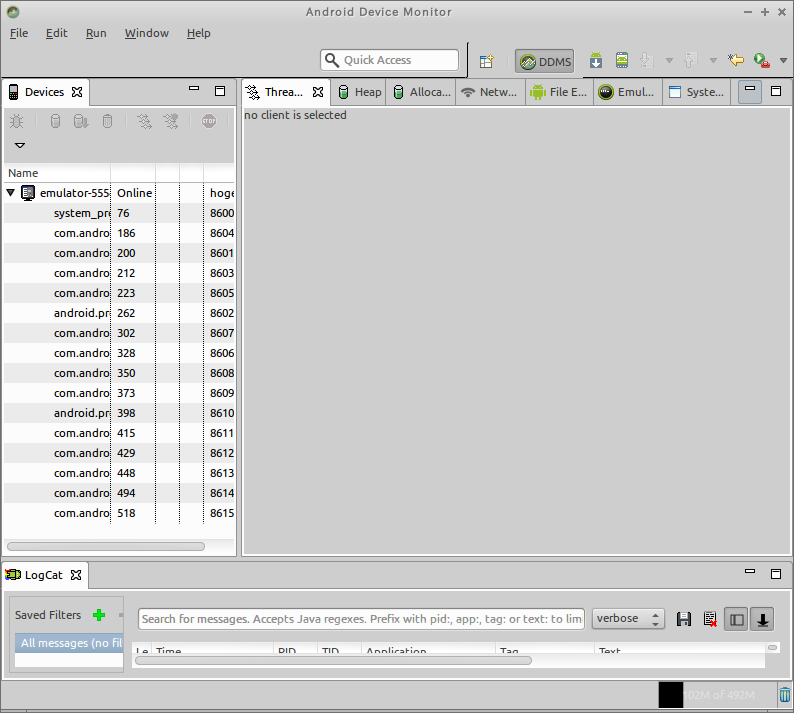Click the stop process icon

pyautogui.click(x=208, y=121)
